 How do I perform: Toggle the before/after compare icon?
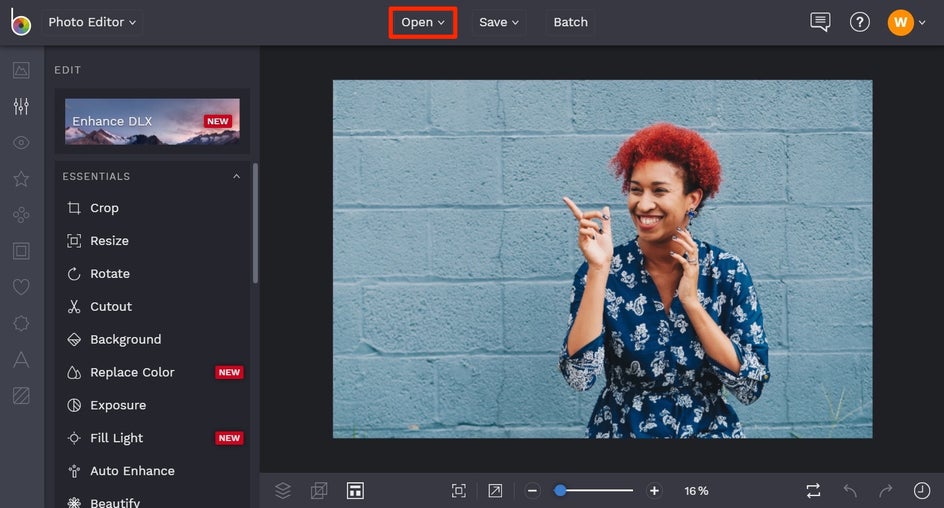point(813,490)
